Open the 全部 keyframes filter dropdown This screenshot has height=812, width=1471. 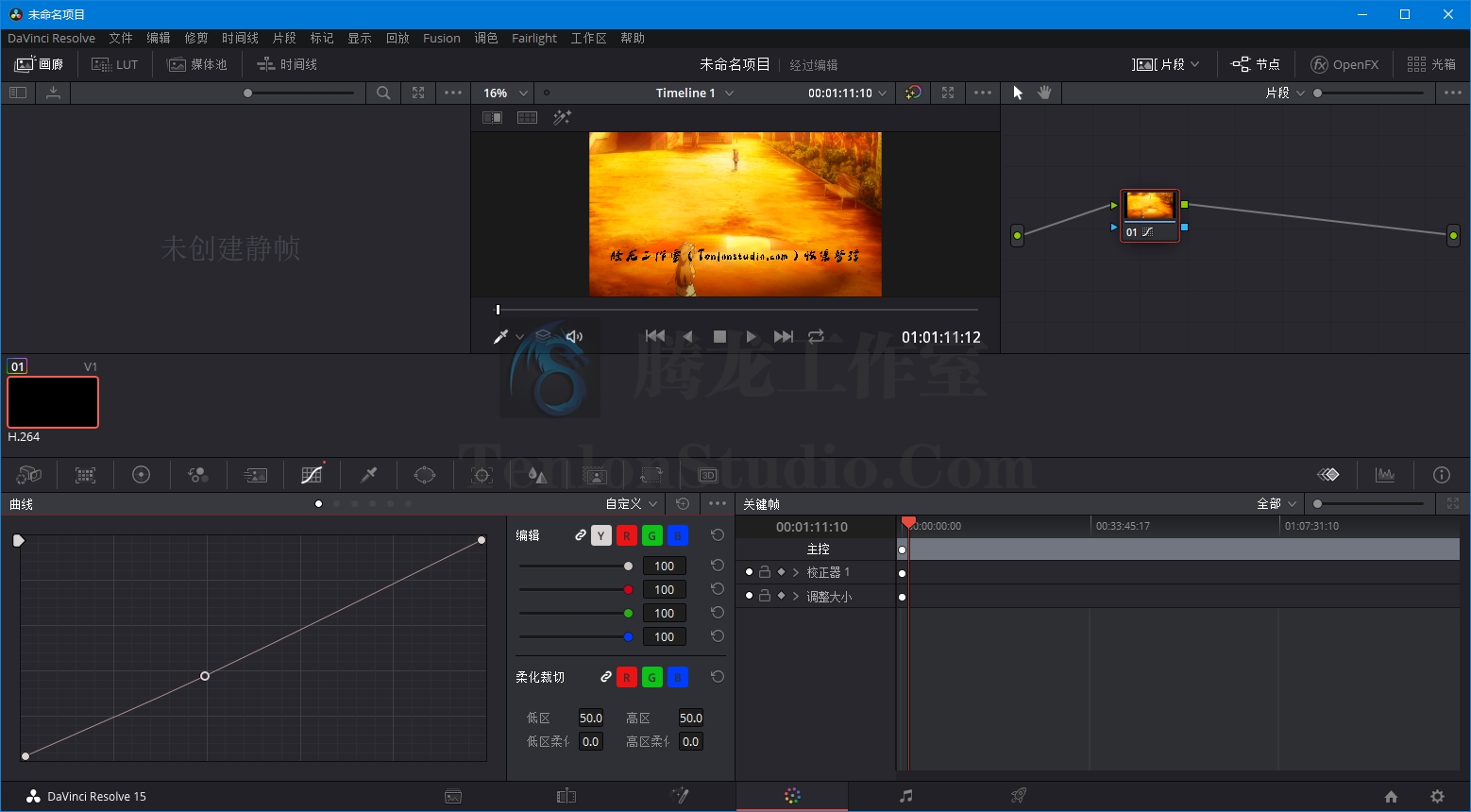(x=1277, y=503)
